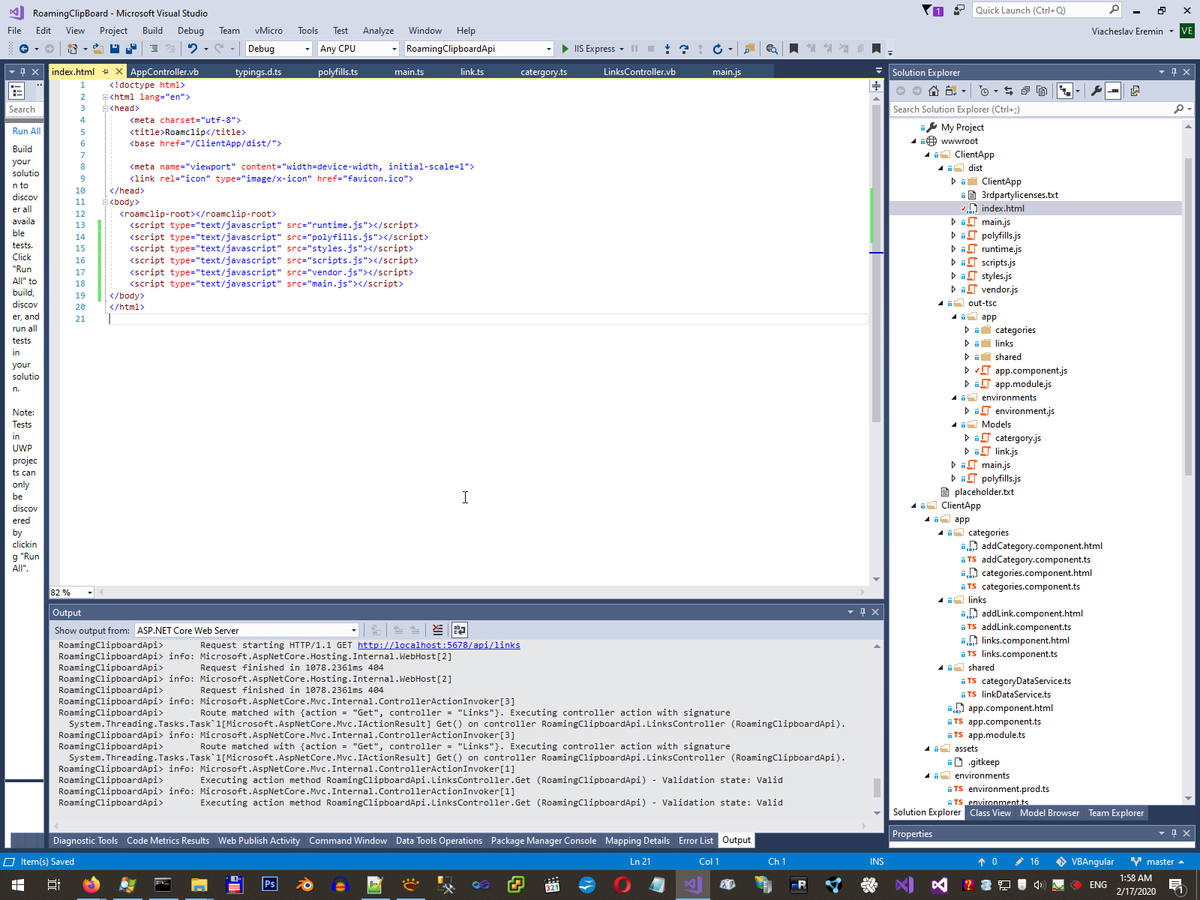Click the notifications flag icon in title bar
The width and height of the screenshot is (1200, 900).
(x=930, y=10)
